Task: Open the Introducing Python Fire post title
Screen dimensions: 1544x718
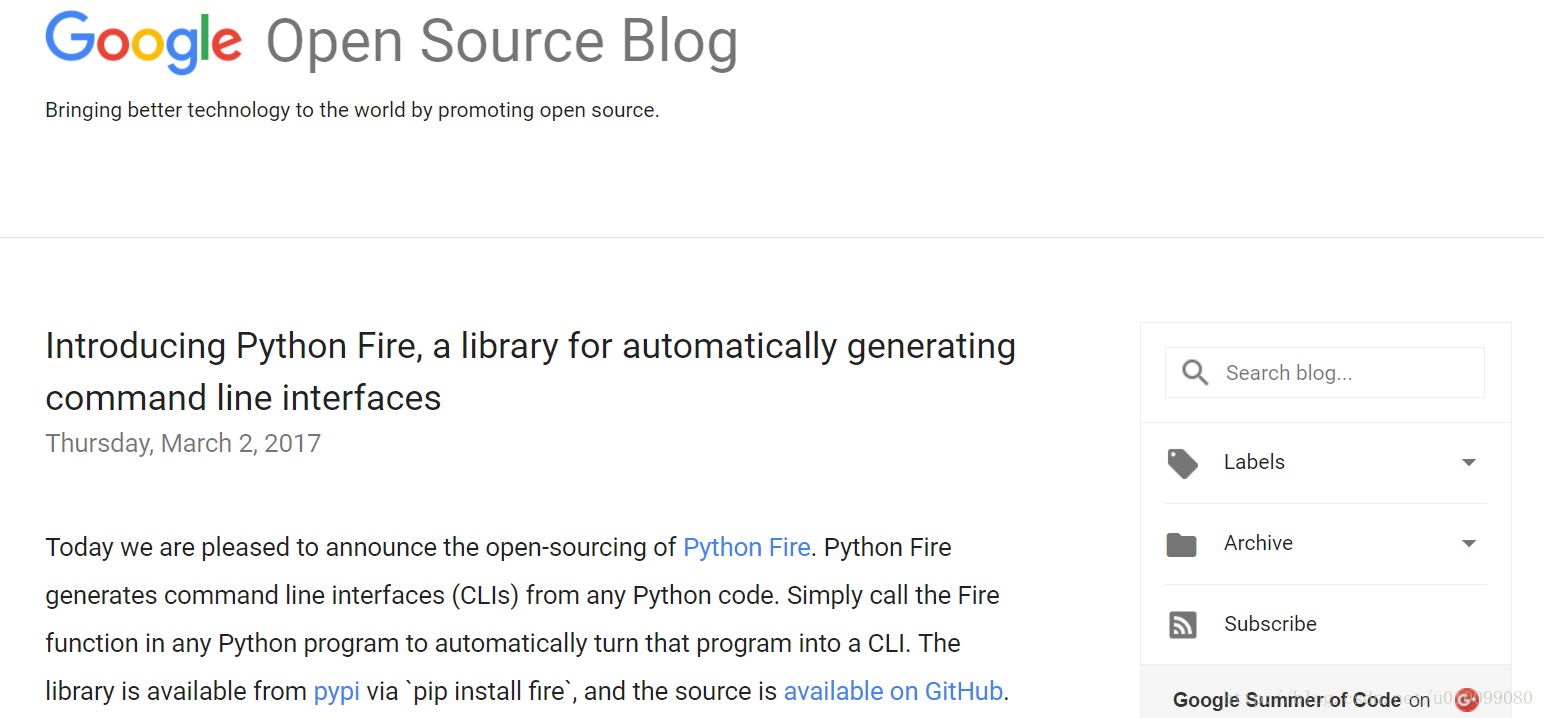Action: [531, 372]
